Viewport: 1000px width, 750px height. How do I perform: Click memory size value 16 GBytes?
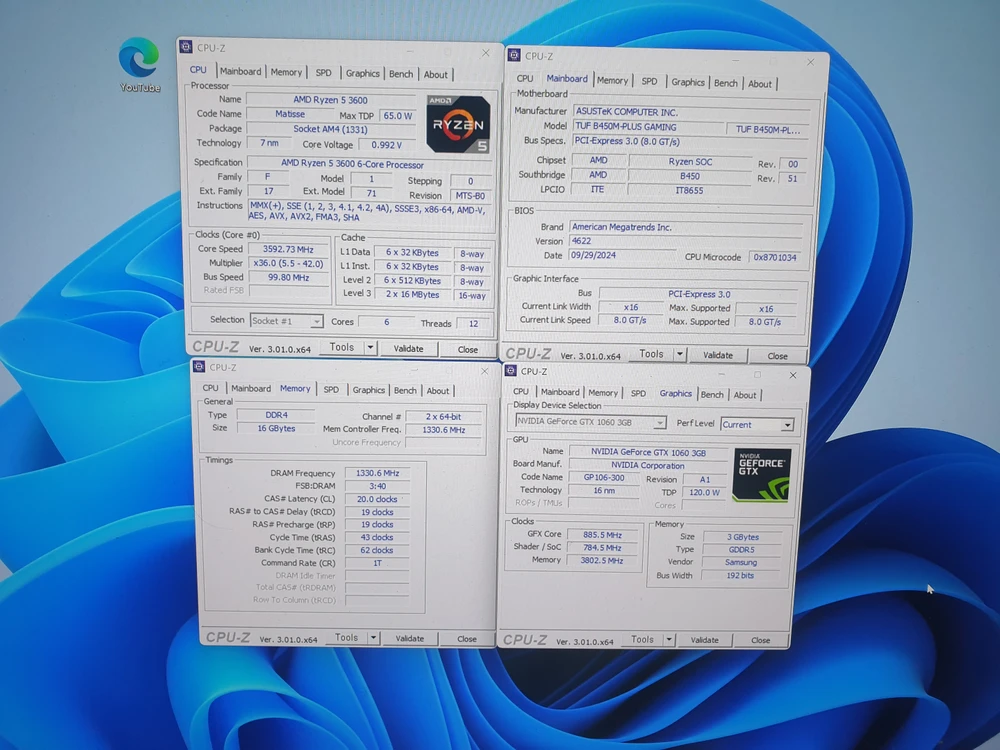(276, 429)
